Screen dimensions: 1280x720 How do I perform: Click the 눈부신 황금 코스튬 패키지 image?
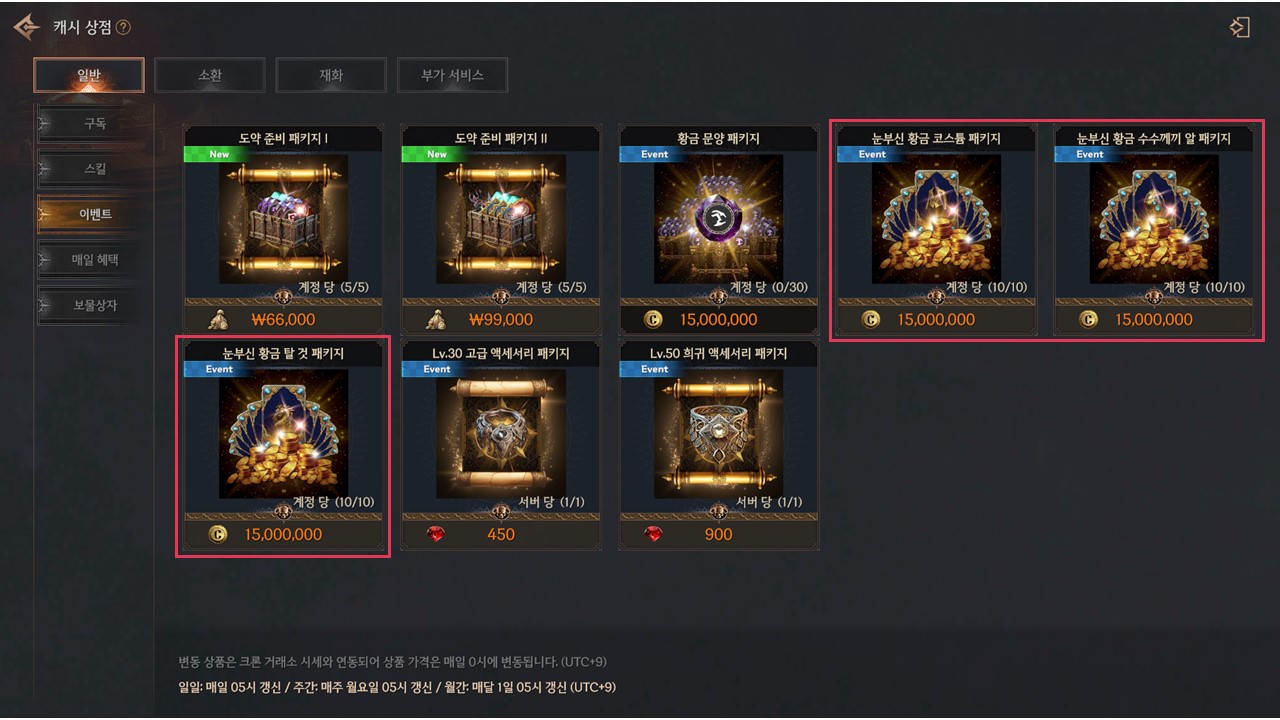tap(936, 219)
